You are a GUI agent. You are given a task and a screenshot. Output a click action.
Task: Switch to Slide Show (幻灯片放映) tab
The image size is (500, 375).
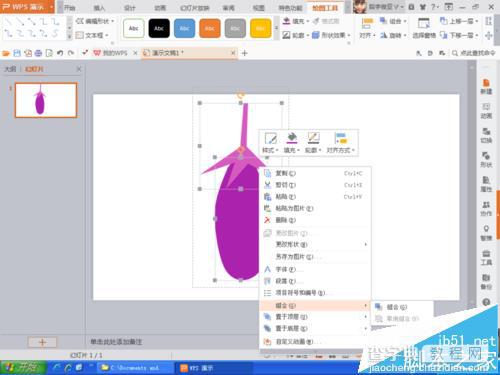(x=195, y=8)
